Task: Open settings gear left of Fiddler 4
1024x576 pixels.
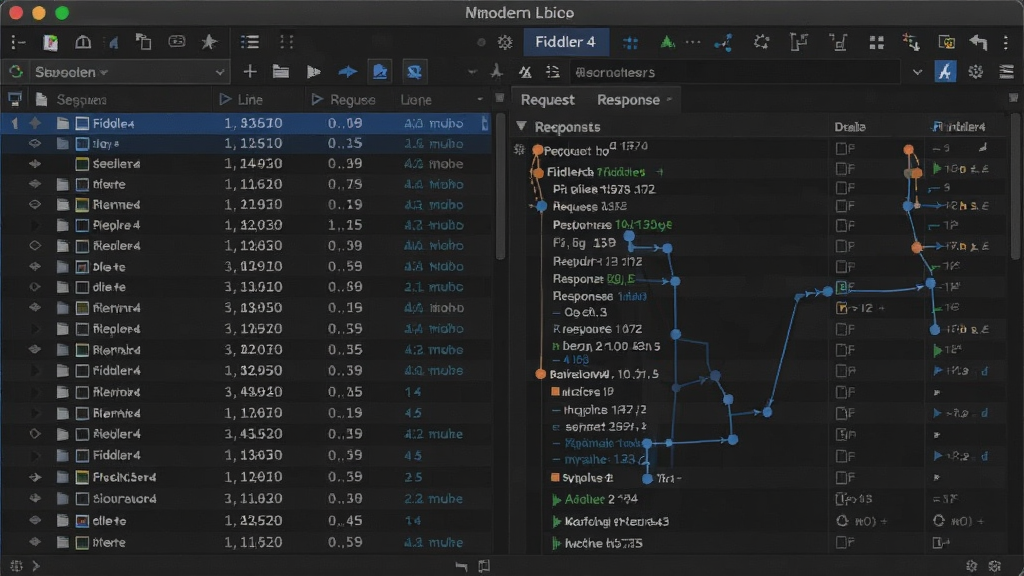Action: [x=505, y=42]
